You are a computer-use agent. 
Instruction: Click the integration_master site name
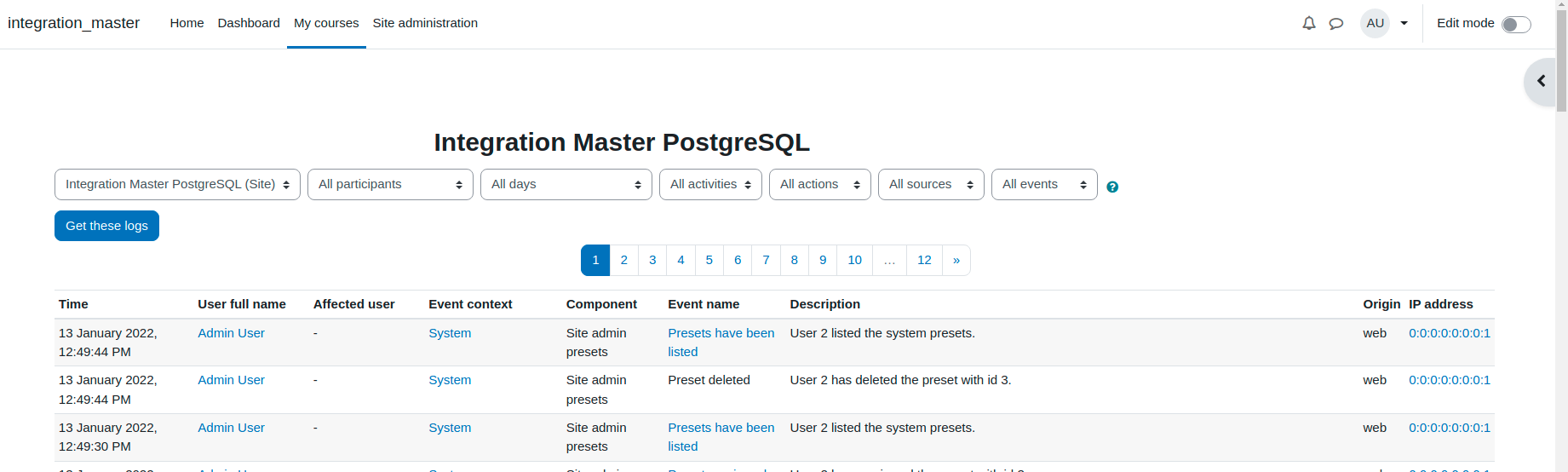[x=73, y=23]
